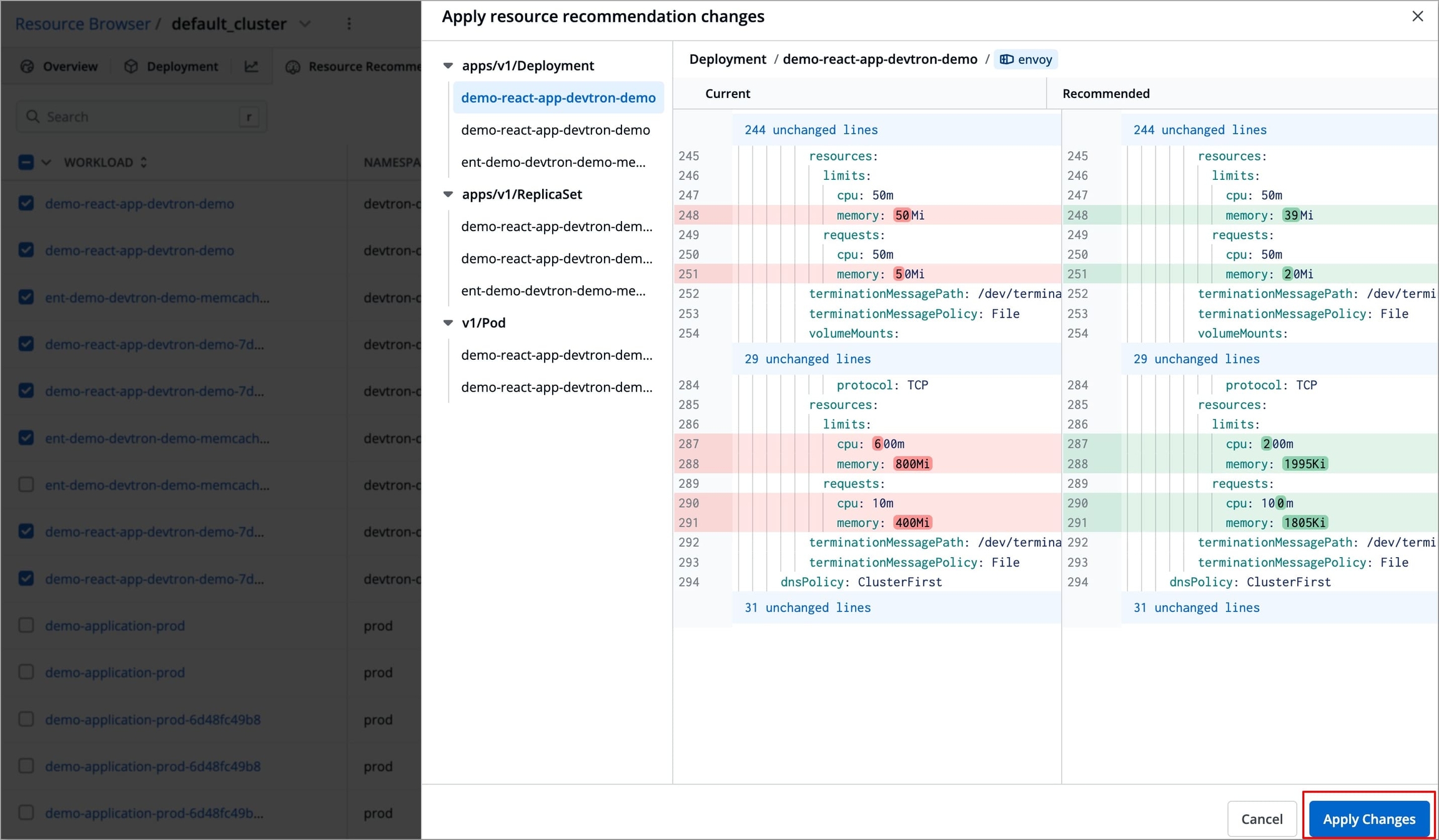Screen dimensions: 1439x840
Task: Expand the 29 unchanged lines in Current
Action: coord(807,359)
